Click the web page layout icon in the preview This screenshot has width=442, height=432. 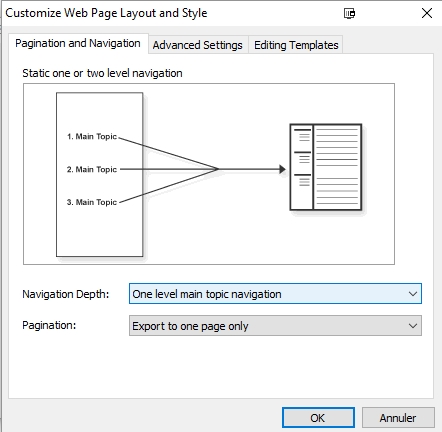click(x=326, y=167)
